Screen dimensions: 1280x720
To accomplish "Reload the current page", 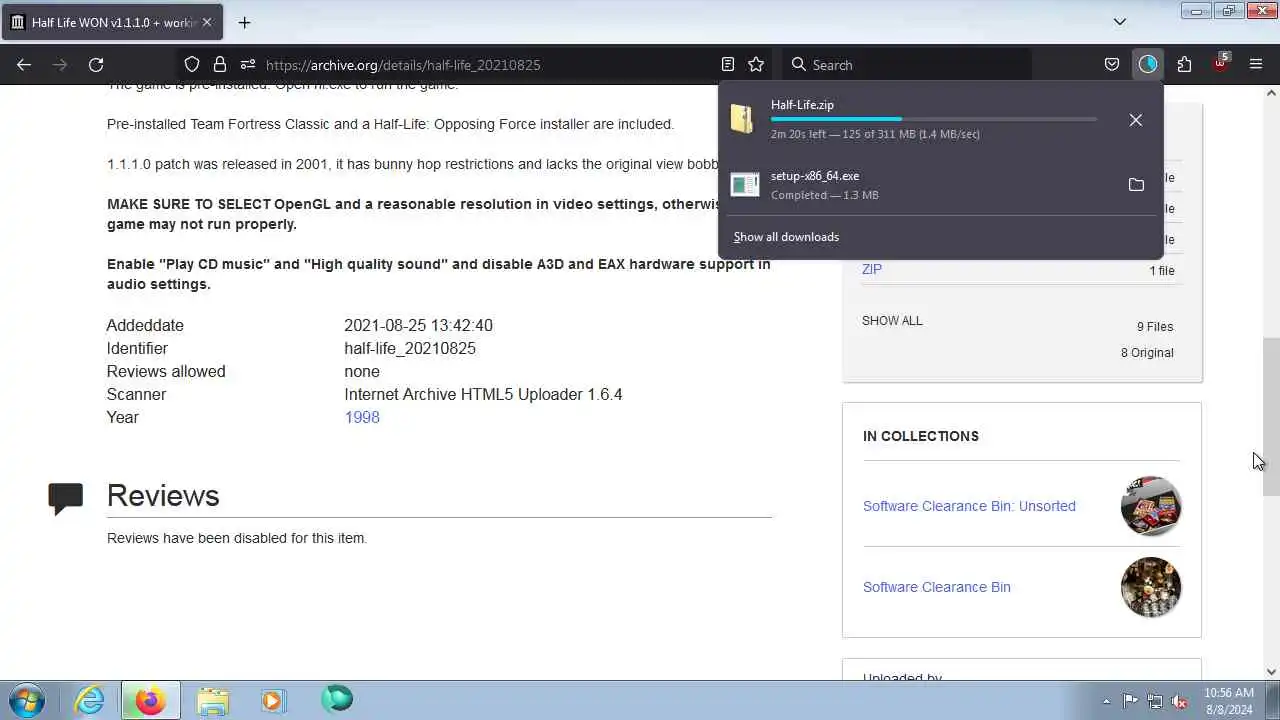I will 96,64.
